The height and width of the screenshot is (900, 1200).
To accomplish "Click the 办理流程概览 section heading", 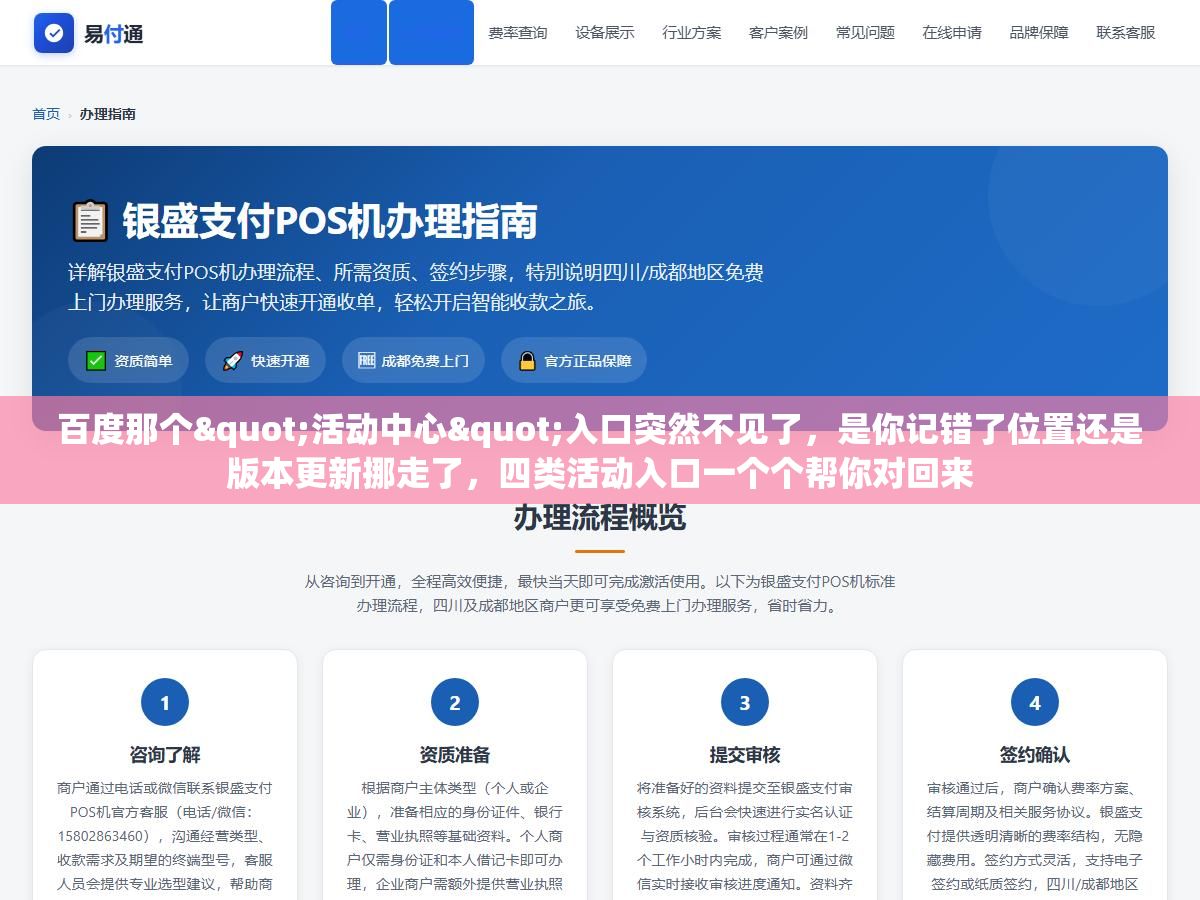I will point(600,518).
